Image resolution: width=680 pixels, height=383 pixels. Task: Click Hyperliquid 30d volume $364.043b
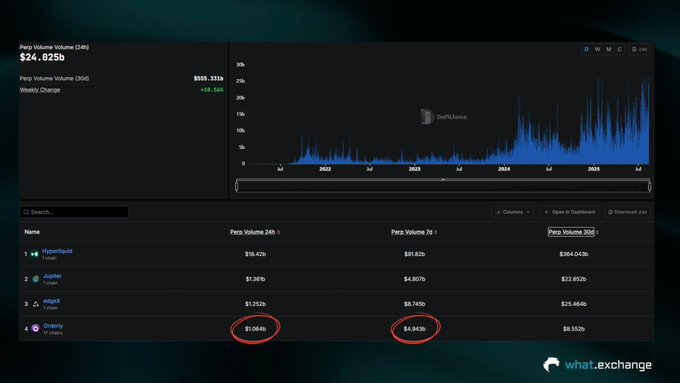click(574, 254)
